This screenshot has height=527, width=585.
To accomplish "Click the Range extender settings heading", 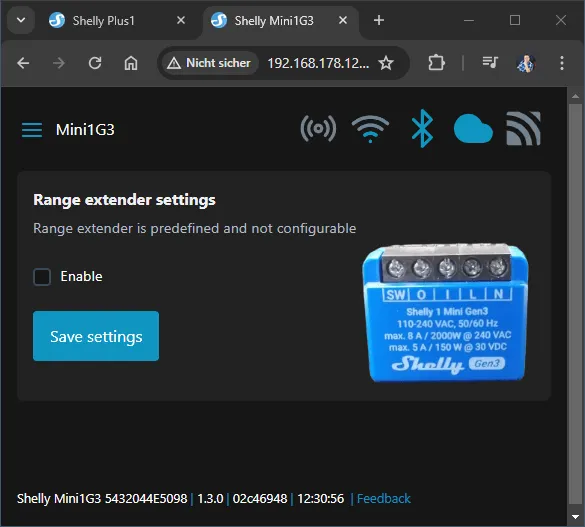I will (x=124, y=200).
